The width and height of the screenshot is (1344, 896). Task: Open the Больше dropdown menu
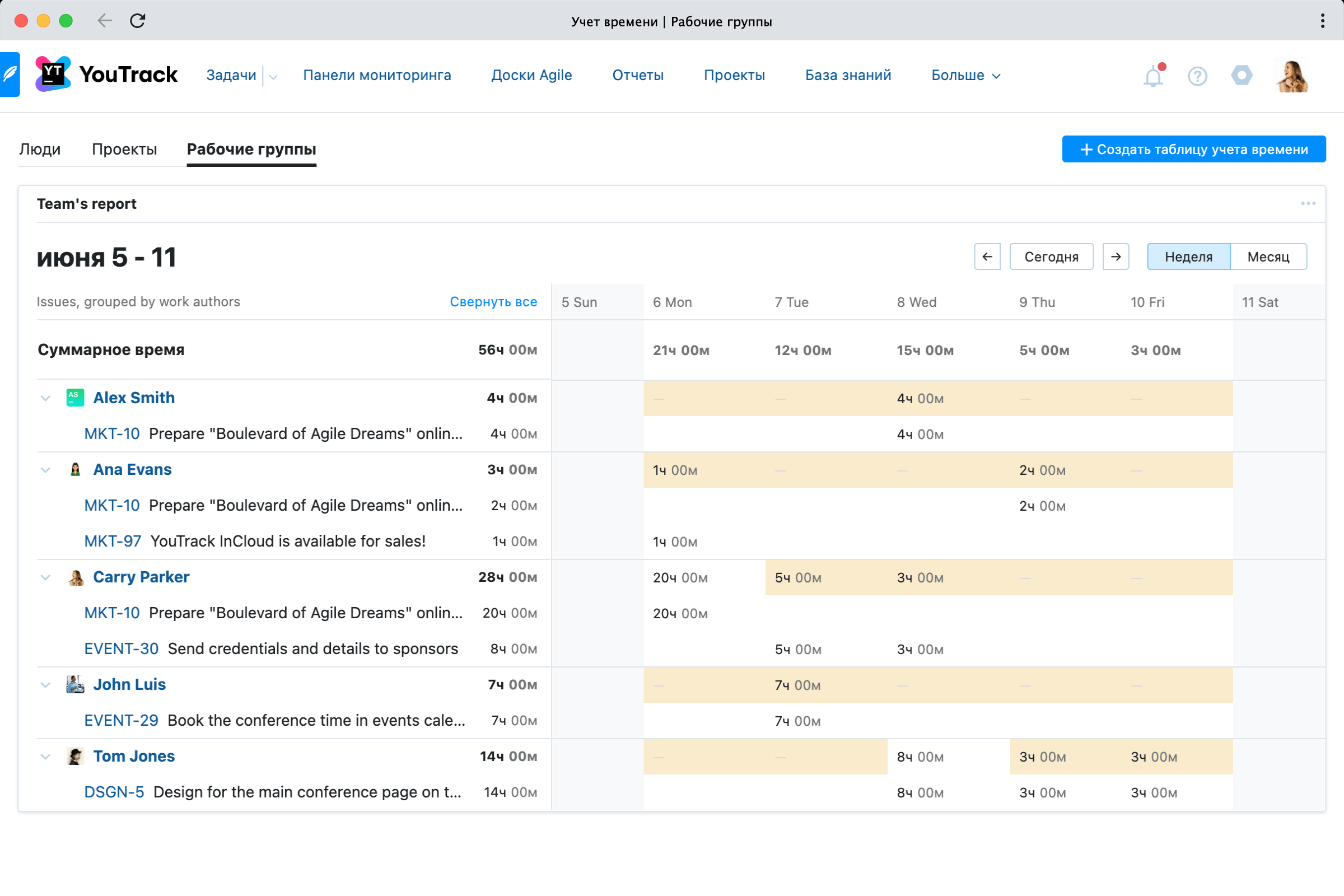965,76
